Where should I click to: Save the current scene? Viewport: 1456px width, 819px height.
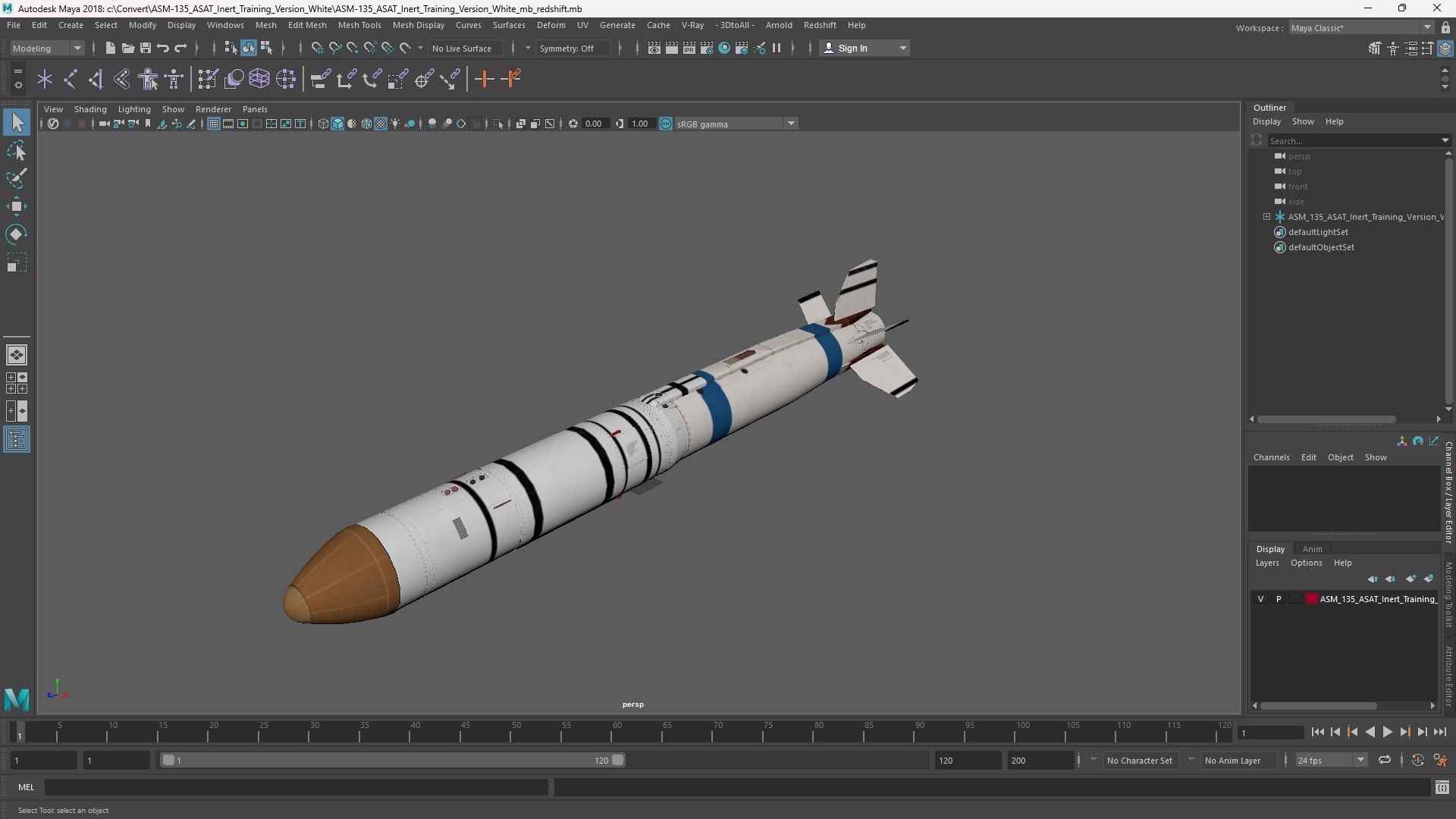[145, 48]
